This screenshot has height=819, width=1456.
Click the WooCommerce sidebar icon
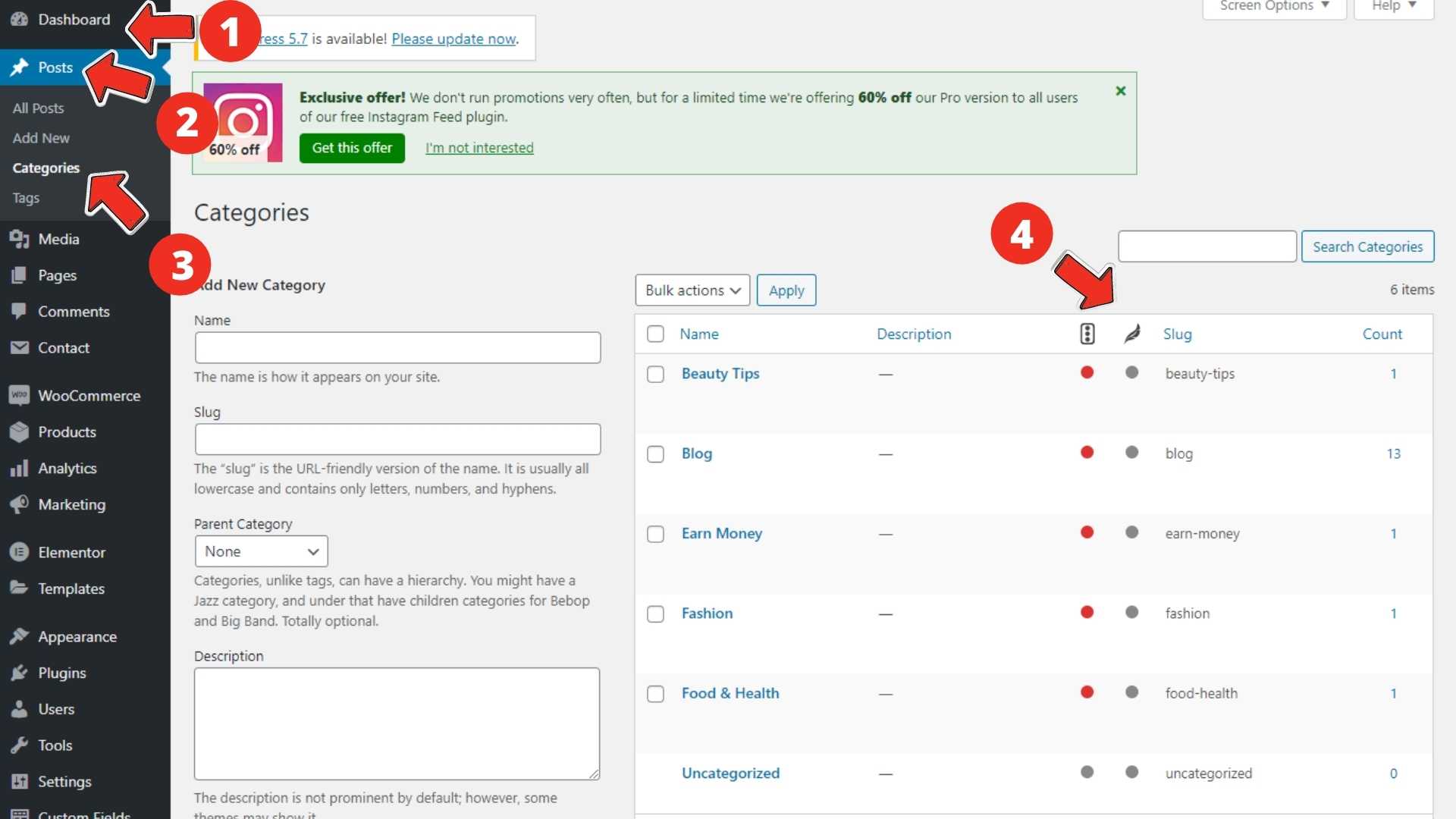click(19, 395)
